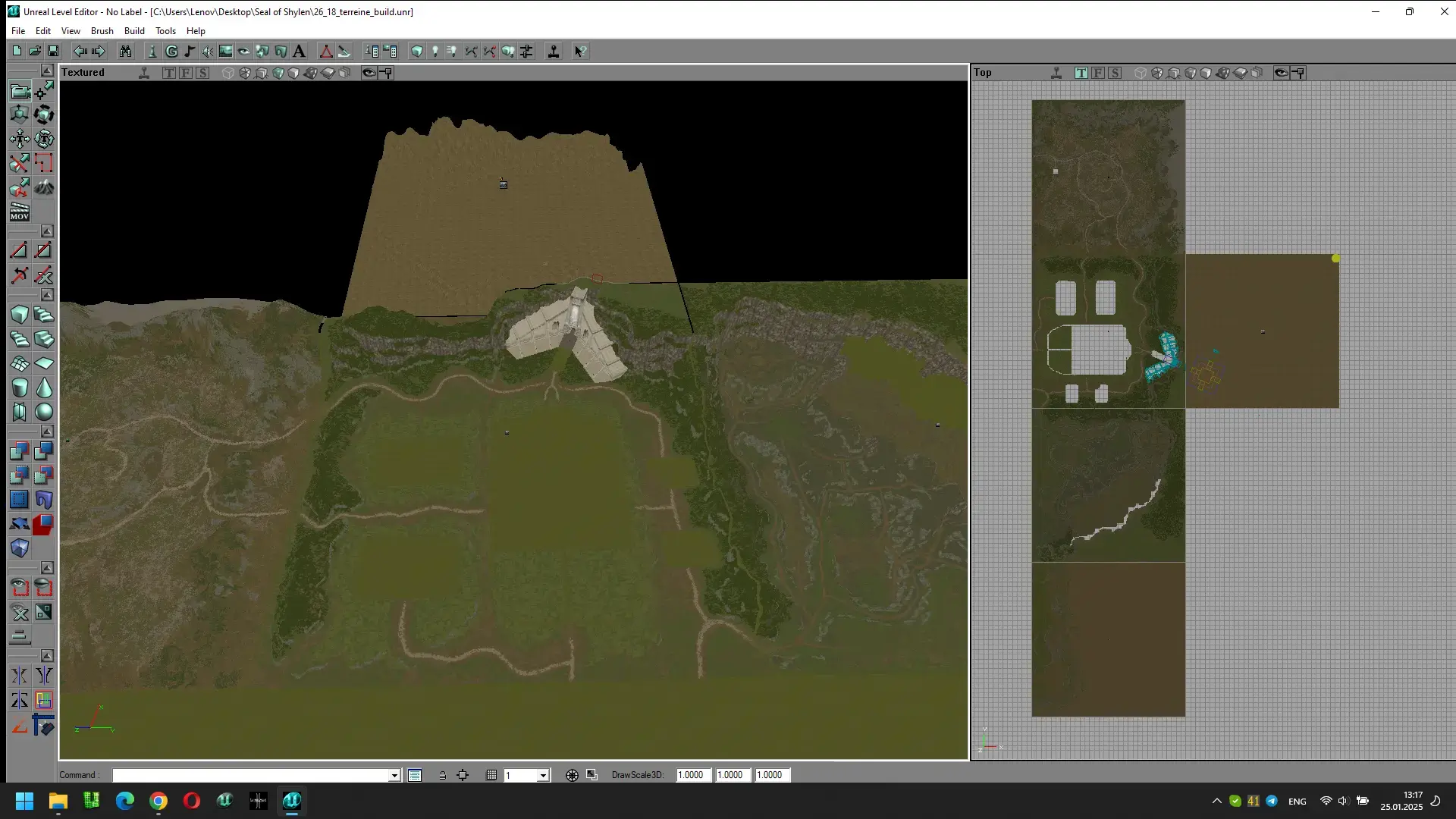This screenshot has height=819, width=1456.
Task: Open the grid size dropdown showing 1
Action: point(543,775)
